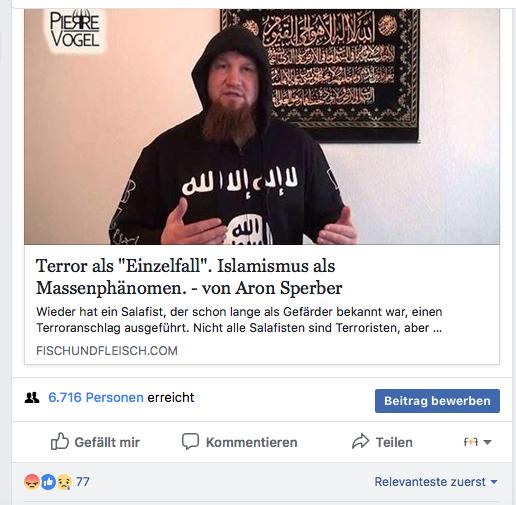
Task: Click the sad crying reaction emoji
Action: [64, 482]
